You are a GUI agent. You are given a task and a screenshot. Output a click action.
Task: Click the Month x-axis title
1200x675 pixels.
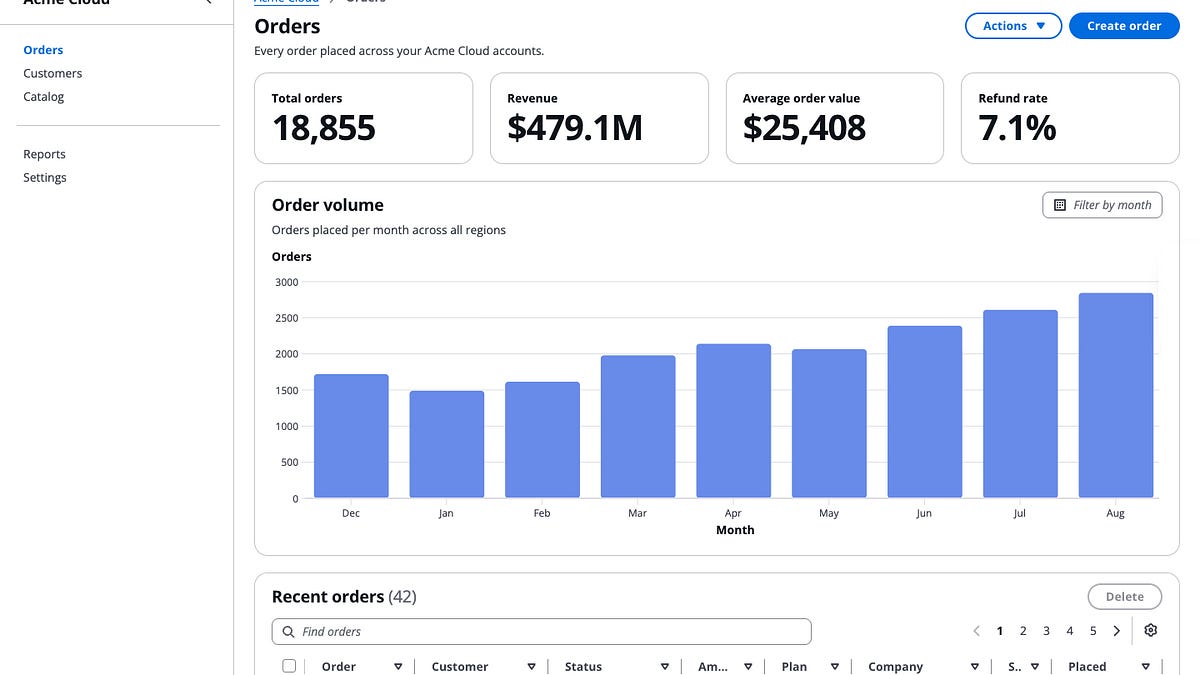735,530
